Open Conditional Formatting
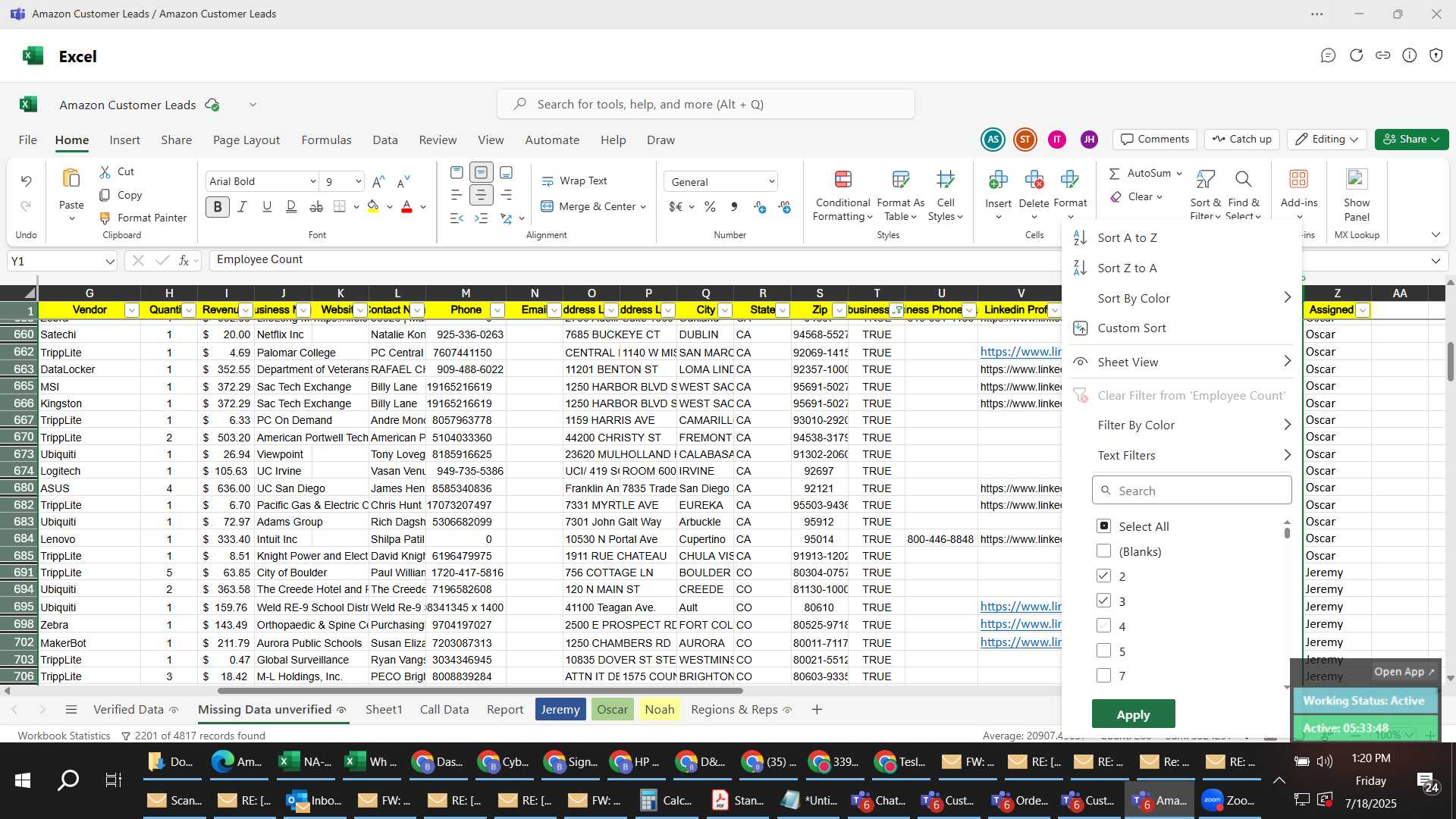This screenshot has width=1456, height=819. click(843, 196)
